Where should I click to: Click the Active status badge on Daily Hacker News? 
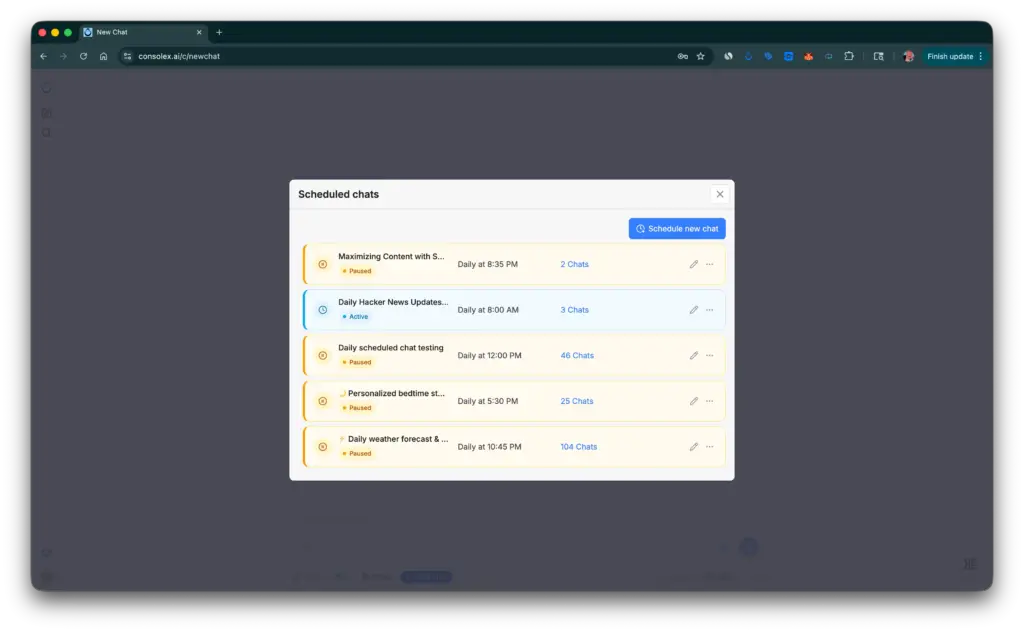tap(355, 316)
